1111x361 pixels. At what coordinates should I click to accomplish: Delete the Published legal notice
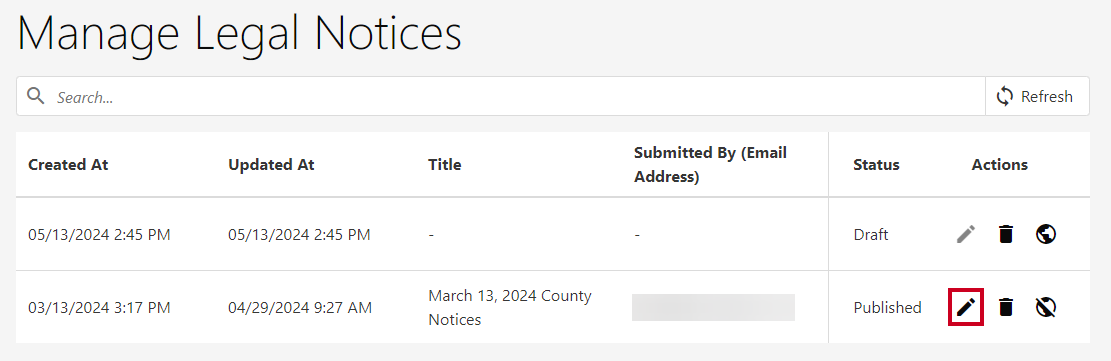coord(1005,307)
